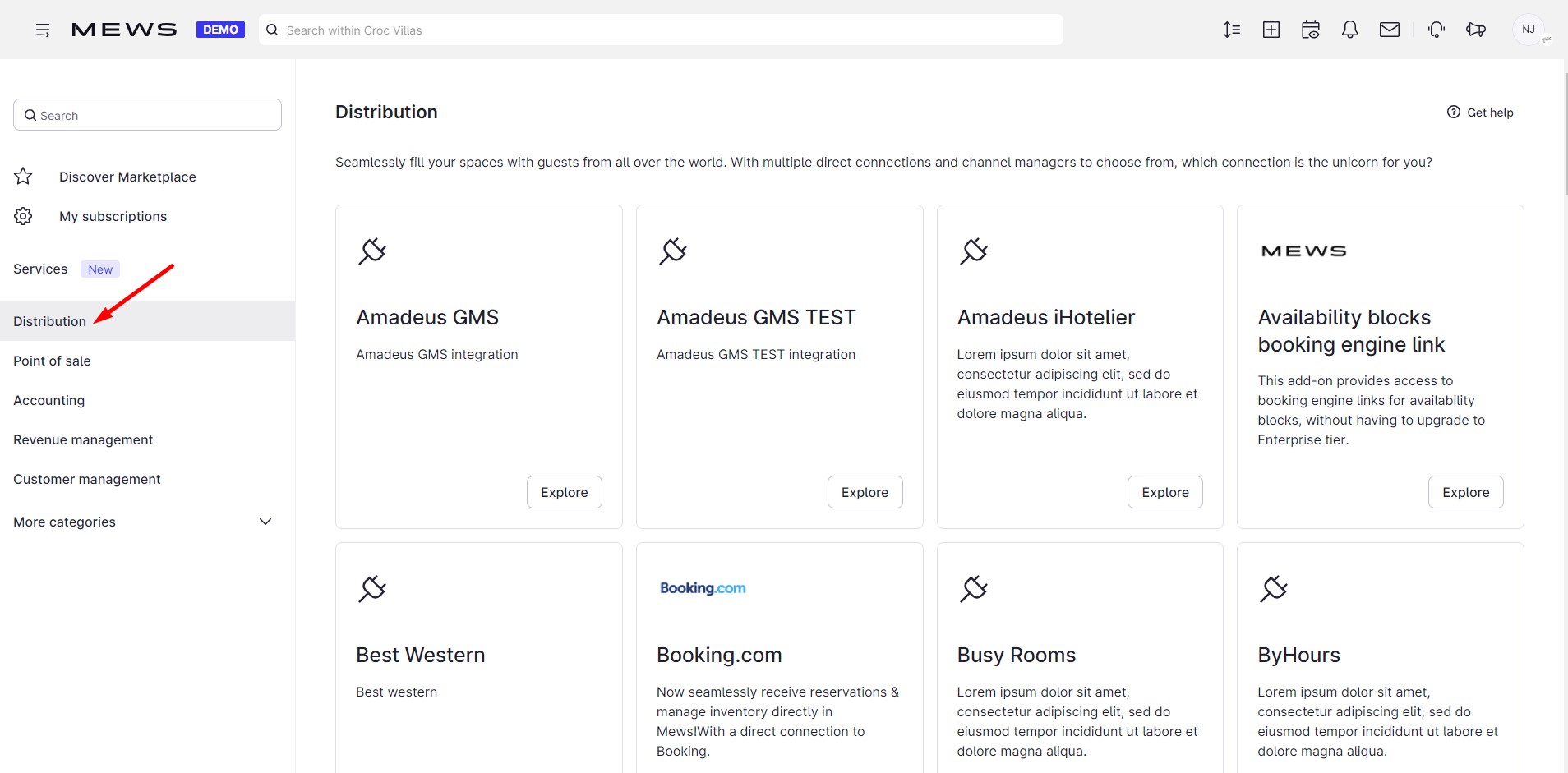Image resolution: width=1568 pixels, height=773 pixels.
Task: Click the Busy Rooms card title
Action: (x=1017, y=655)
